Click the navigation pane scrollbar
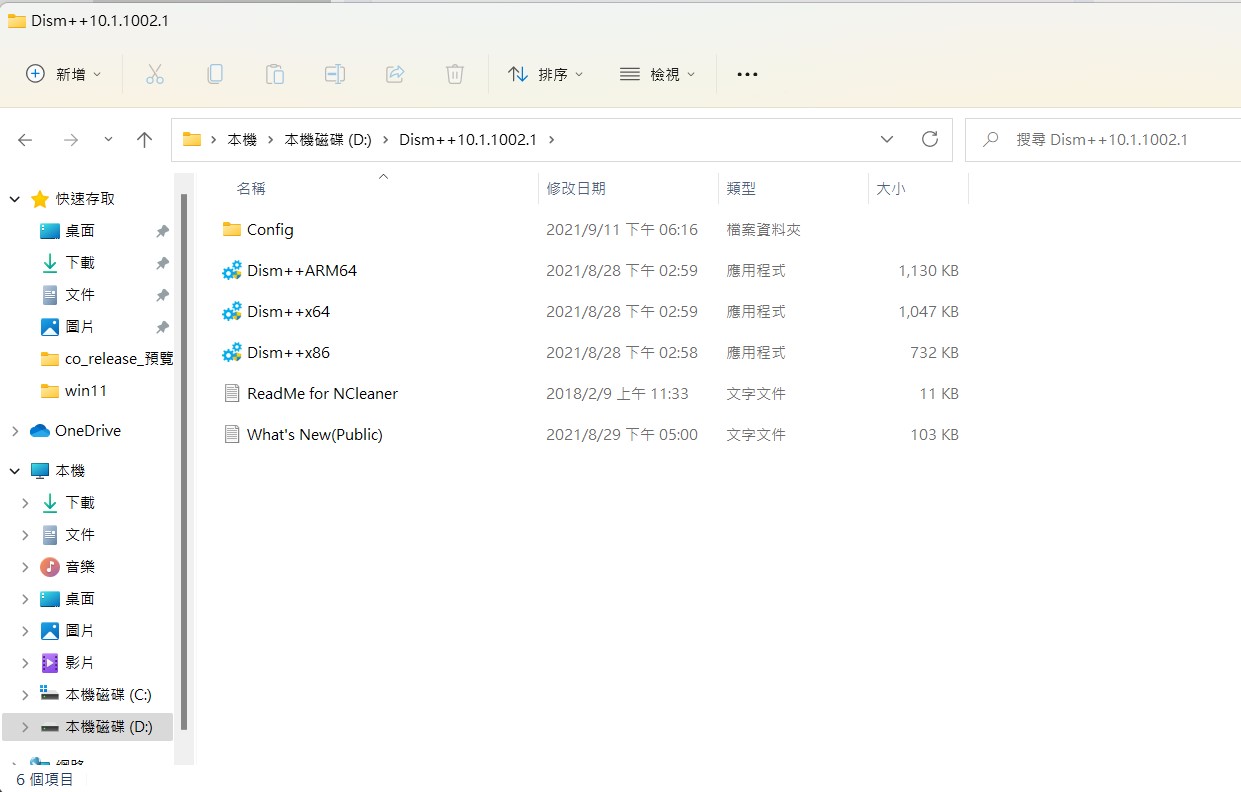The width and height of the screenshot is (1241, 792). point(184,462)
